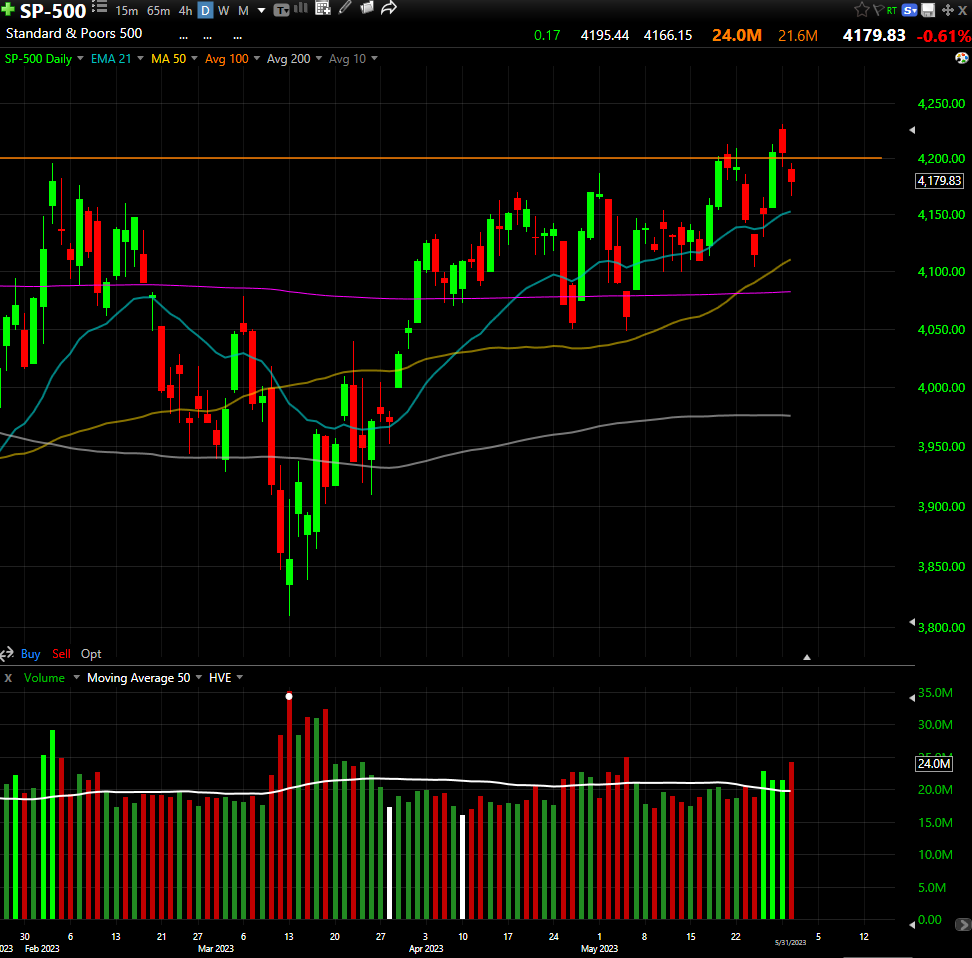Click the 24.0M volume axis label
The width and height of the screenshot is (972, 958).
pyautogui.click(x=934, y=763)
